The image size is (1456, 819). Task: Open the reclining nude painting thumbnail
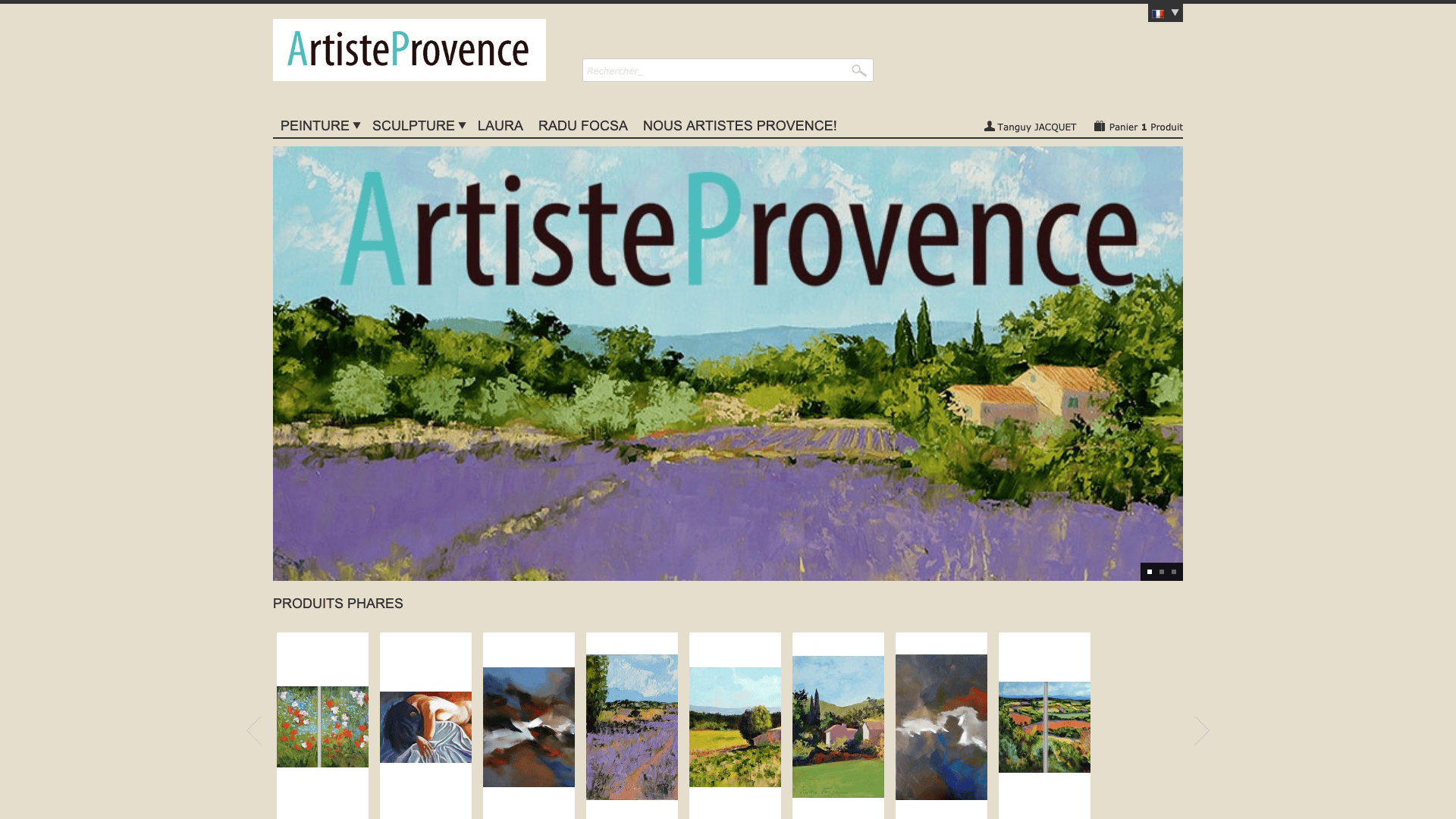click(x=425, y=726)
